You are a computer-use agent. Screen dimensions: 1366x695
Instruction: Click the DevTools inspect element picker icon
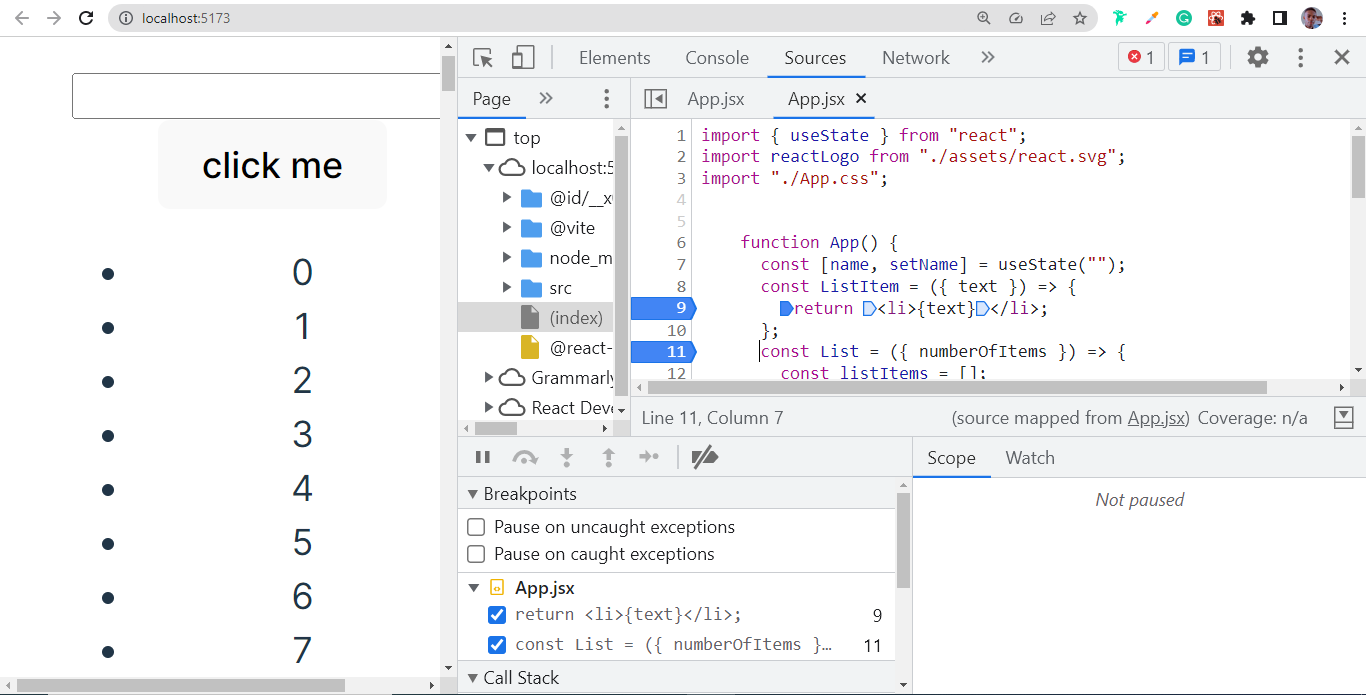483,58
